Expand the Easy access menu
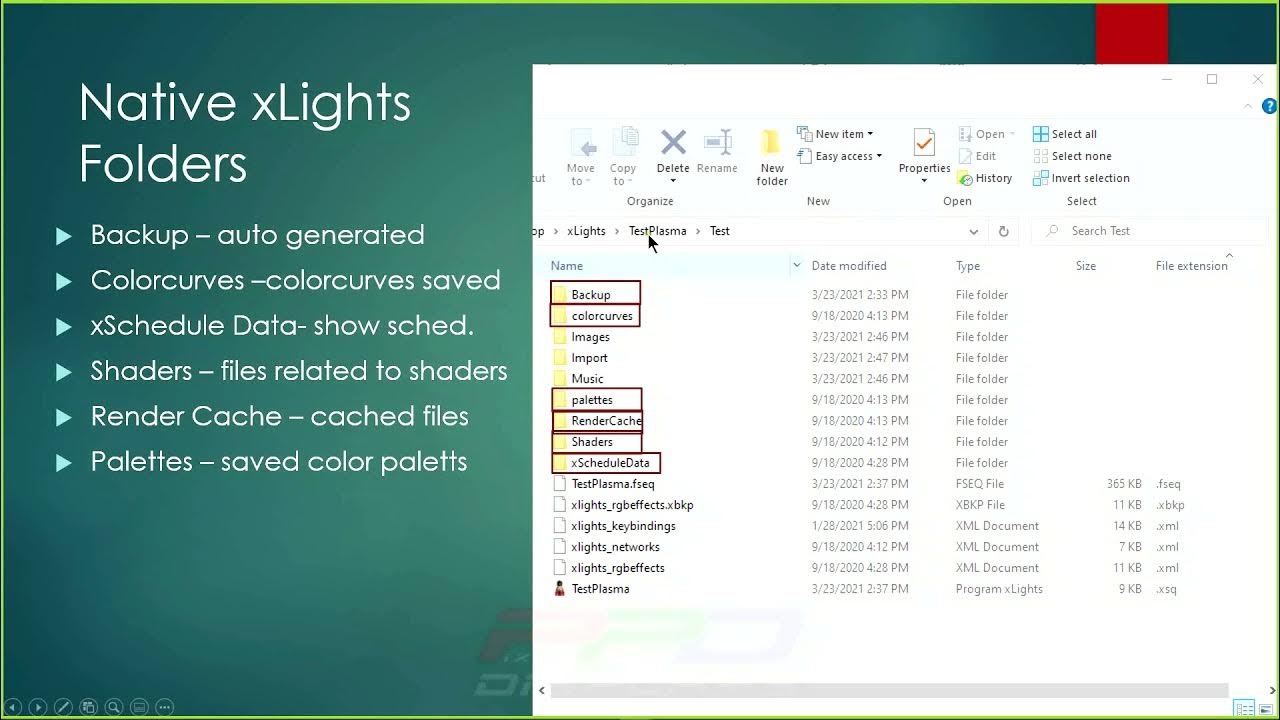 pyautogui.click(x=841, y=156)
